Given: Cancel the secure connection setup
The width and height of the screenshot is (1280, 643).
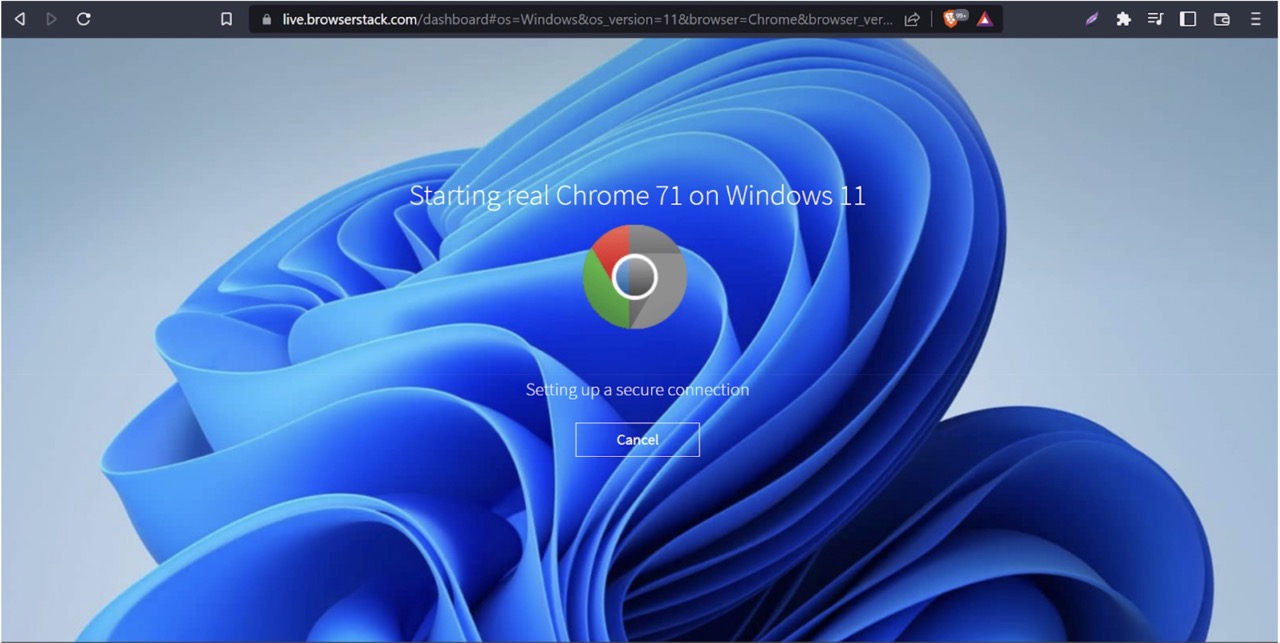Looking at the screenshot, I should tap(637, 439).
